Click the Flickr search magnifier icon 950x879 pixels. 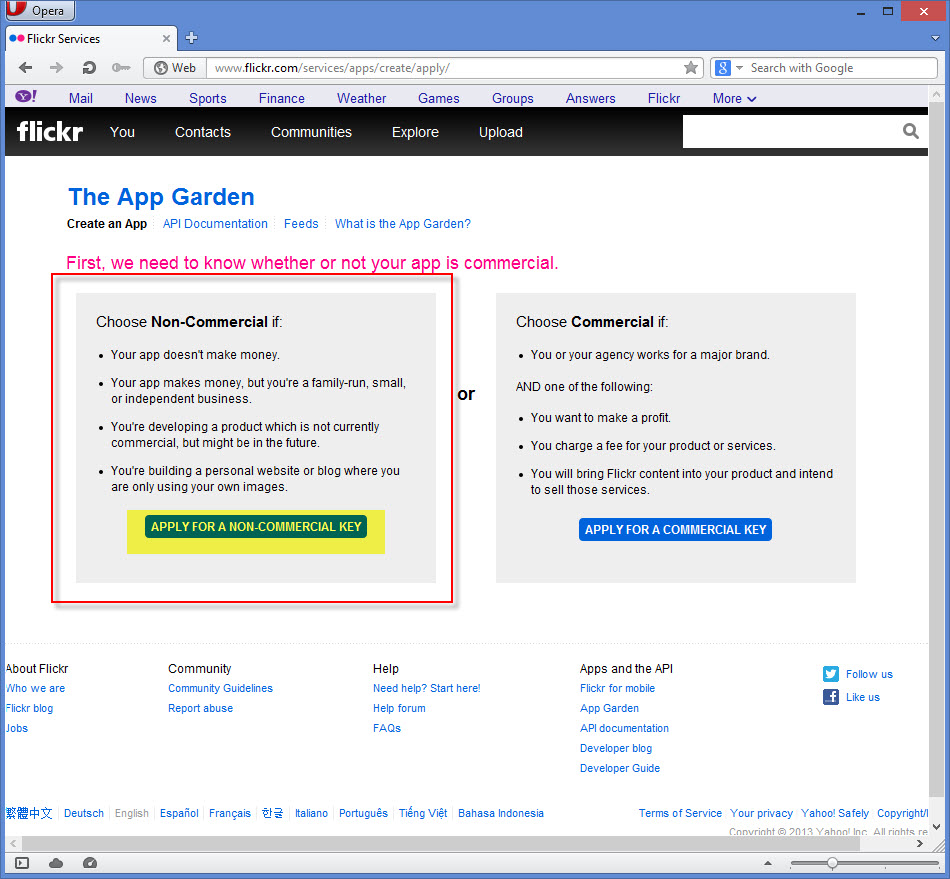click(x=911, y=131)
